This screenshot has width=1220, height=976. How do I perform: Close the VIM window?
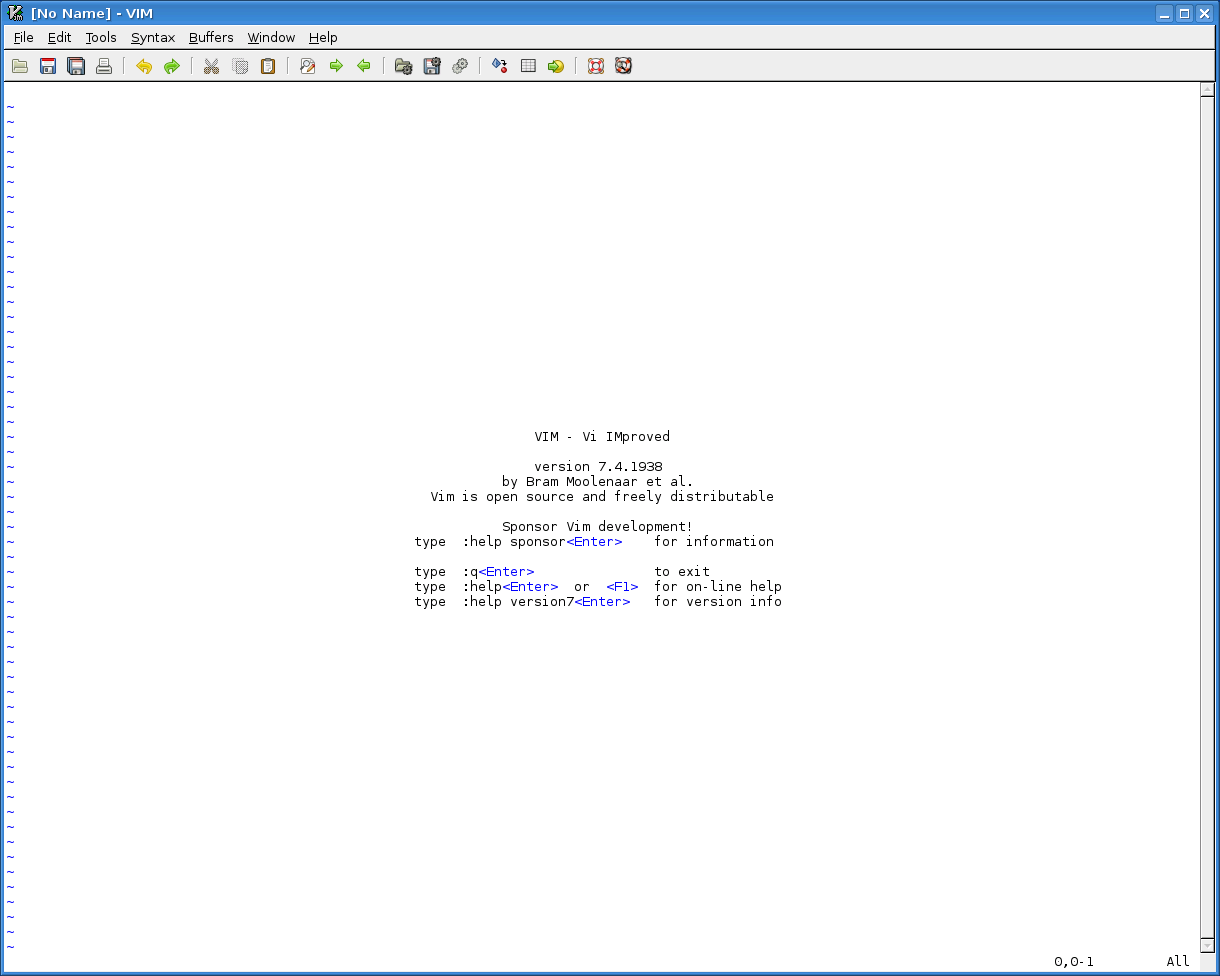pyautogui.click(x=1203, y=13)
